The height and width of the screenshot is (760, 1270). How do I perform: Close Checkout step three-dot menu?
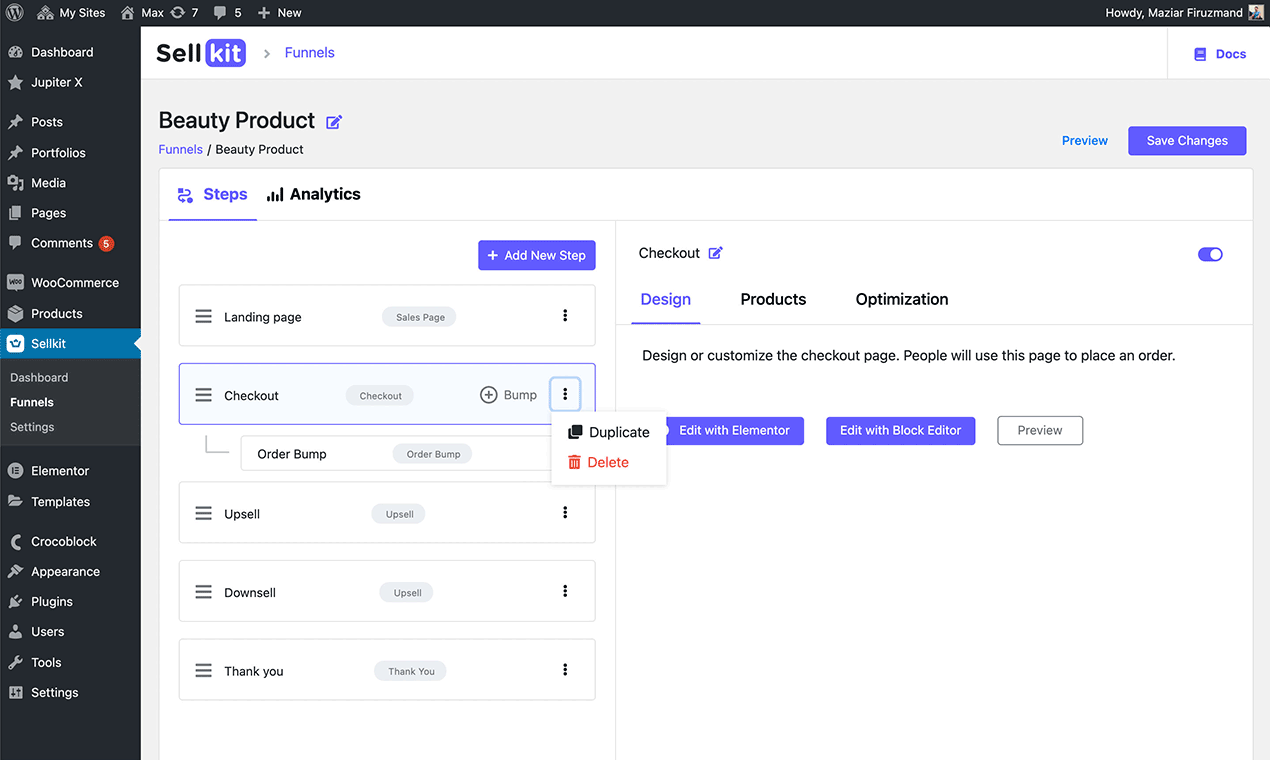(x=565, y=394)
